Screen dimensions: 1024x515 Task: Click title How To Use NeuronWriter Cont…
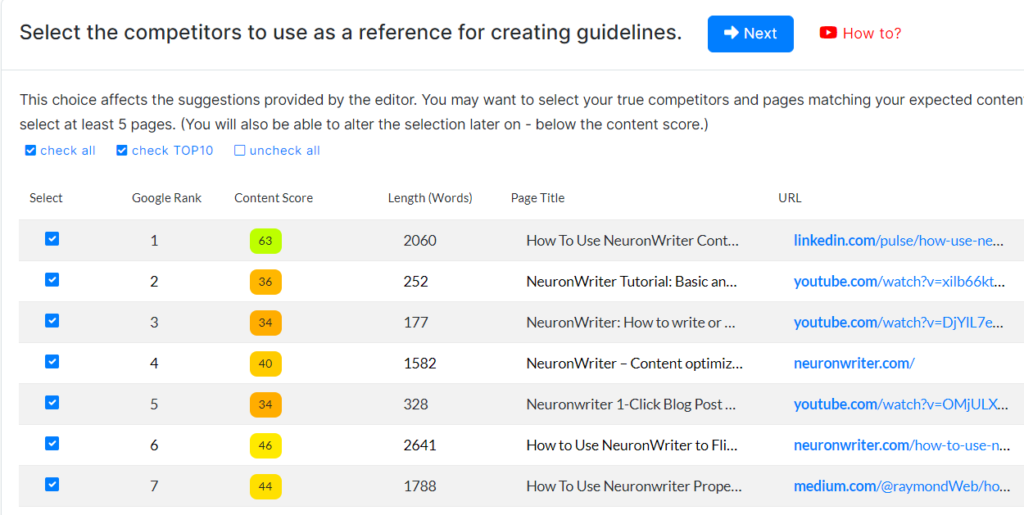pos(632,241)
